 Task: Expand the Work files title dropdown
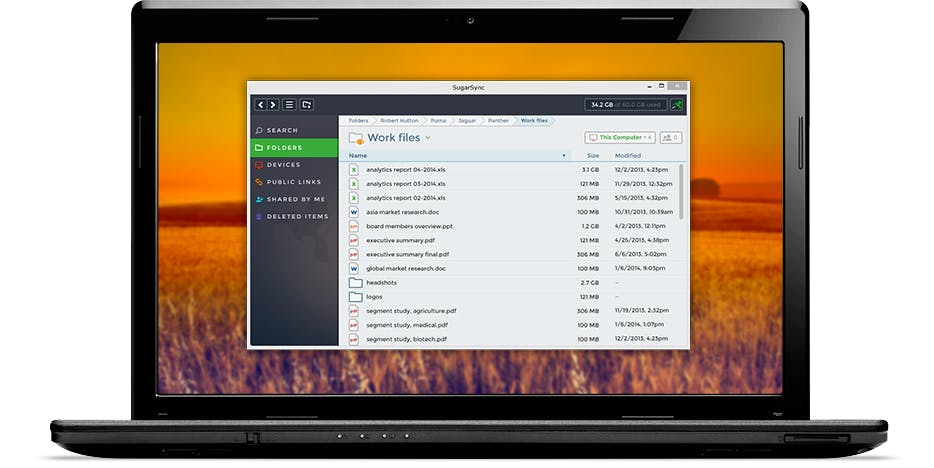[428, 138]
